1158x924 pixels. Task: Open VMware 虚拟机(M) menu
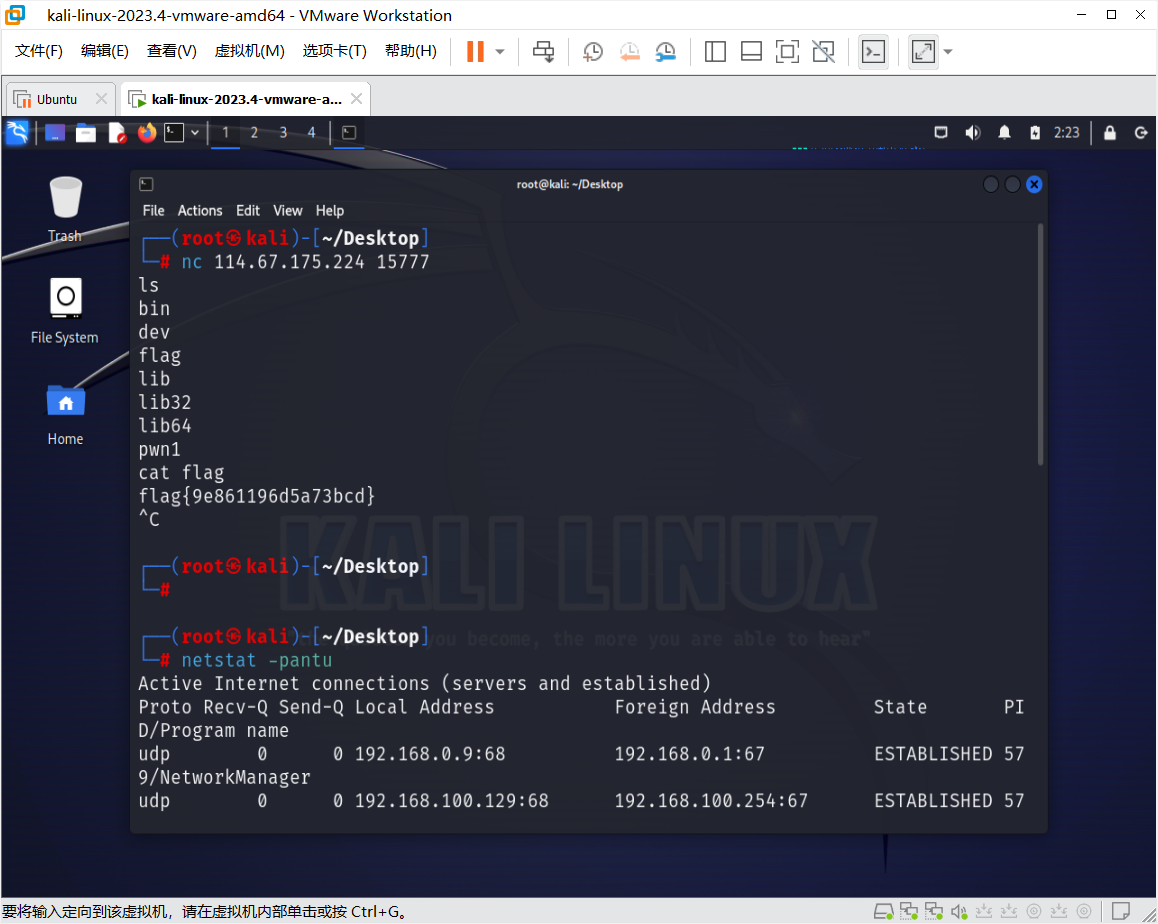click(x=249, y=51)
